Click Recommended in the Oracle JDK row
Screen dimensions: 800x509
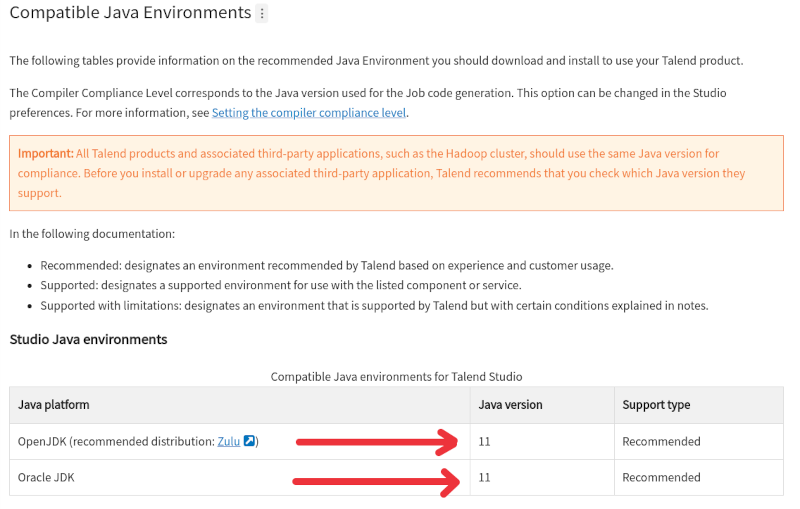661,477
